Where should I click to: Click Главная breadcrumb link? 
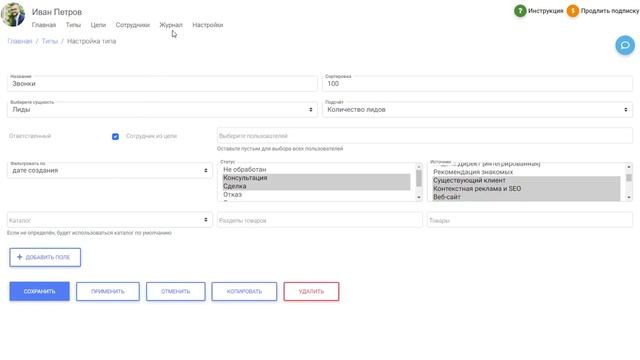[20, 41]
